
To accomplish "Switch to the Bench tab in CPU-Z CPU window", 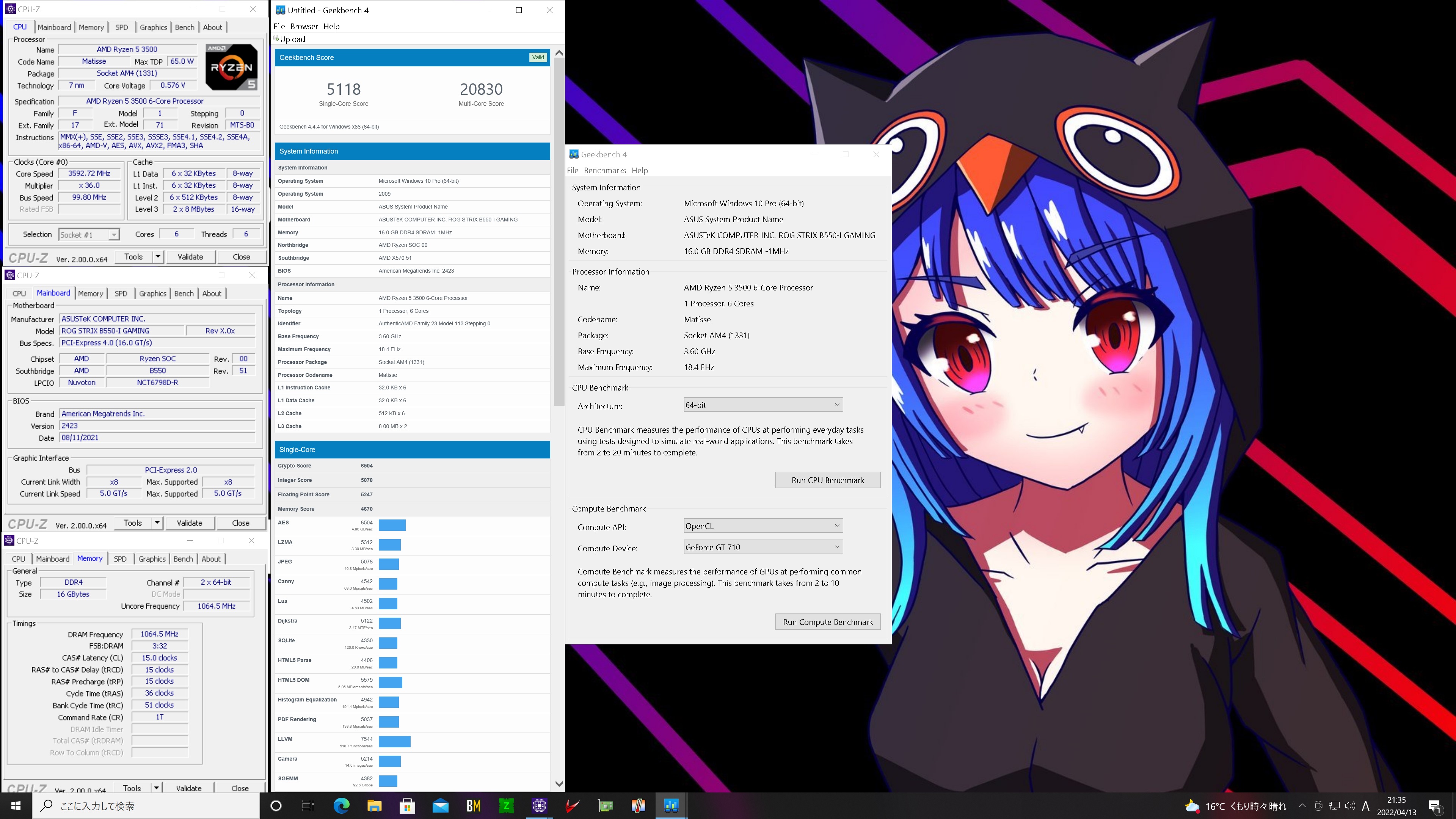I will (x=184, y=27).
